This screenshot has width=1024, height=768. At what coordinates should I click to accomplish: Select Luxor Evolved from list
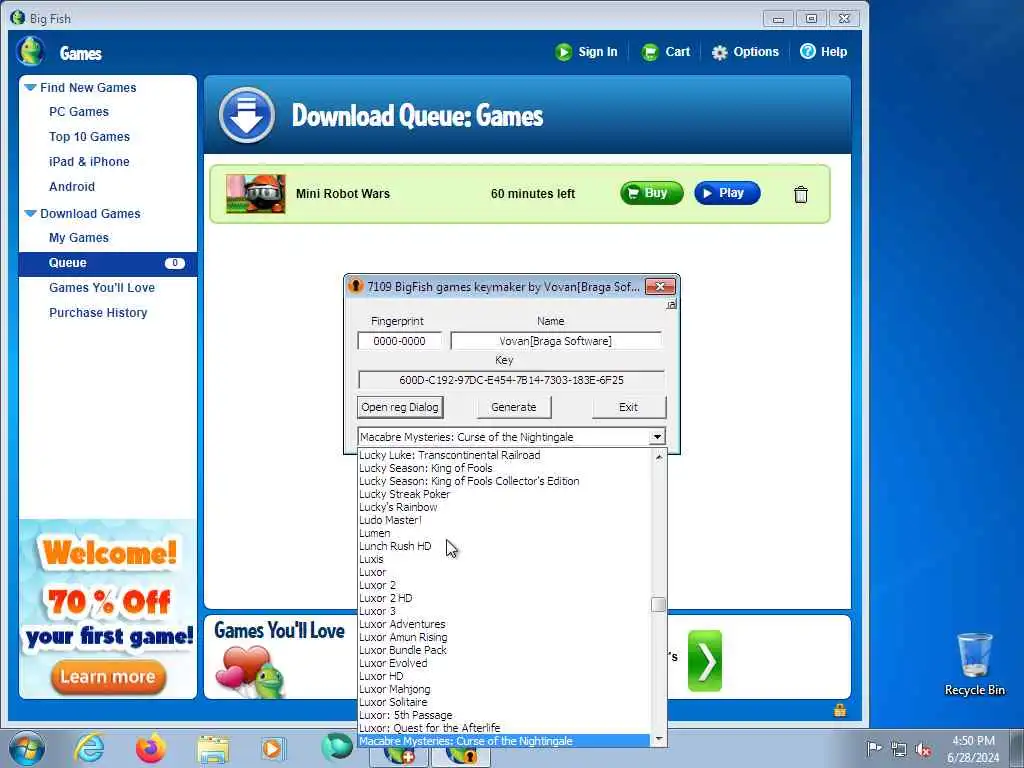[504, 664]
